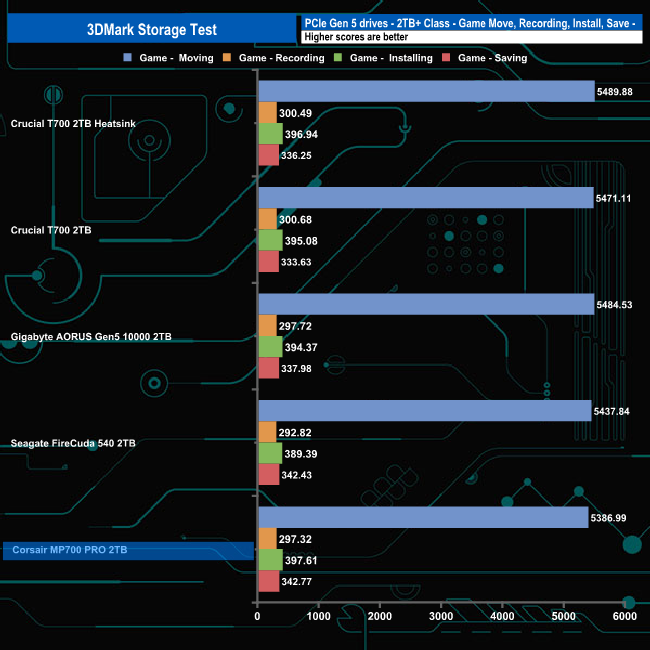The height and width of the screenshot is (650, 650).
Task: Click 'Higher scores are better' note
Action: (356, 37)
